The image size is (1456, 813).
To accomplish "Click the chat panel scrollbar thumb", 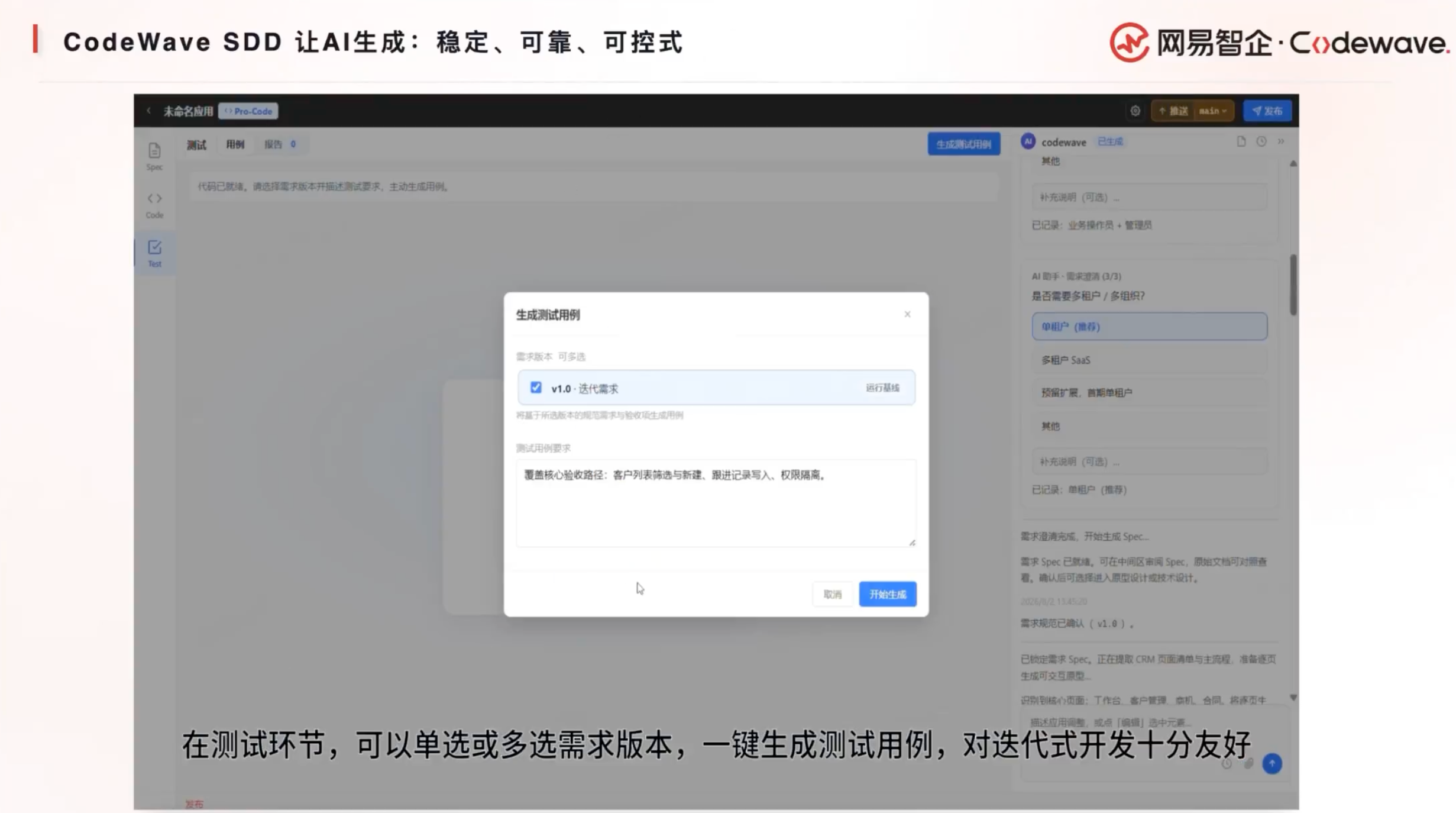I will pos(1293,285).
